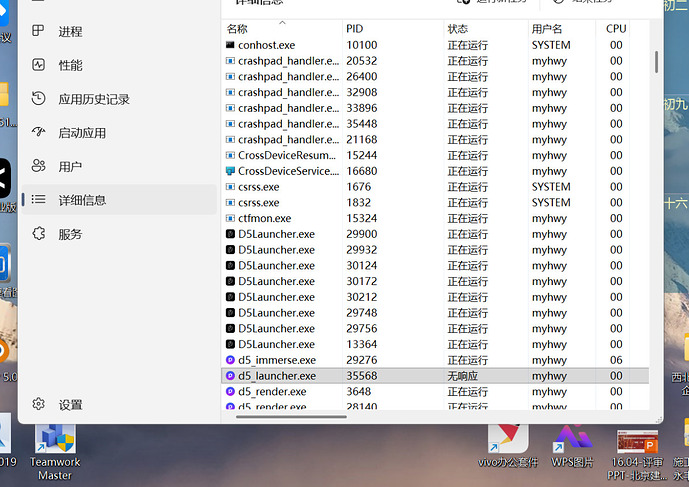Click icon of D5Launcher.exe PID 29900

click(x=230, y=234)
